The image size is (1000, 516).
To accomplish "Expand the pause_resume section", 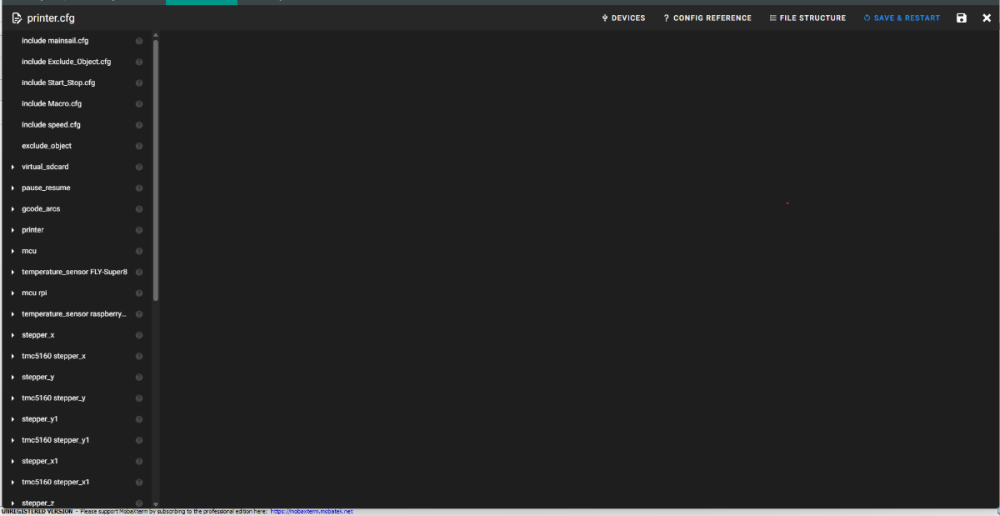I will click(x=13, y=188).
